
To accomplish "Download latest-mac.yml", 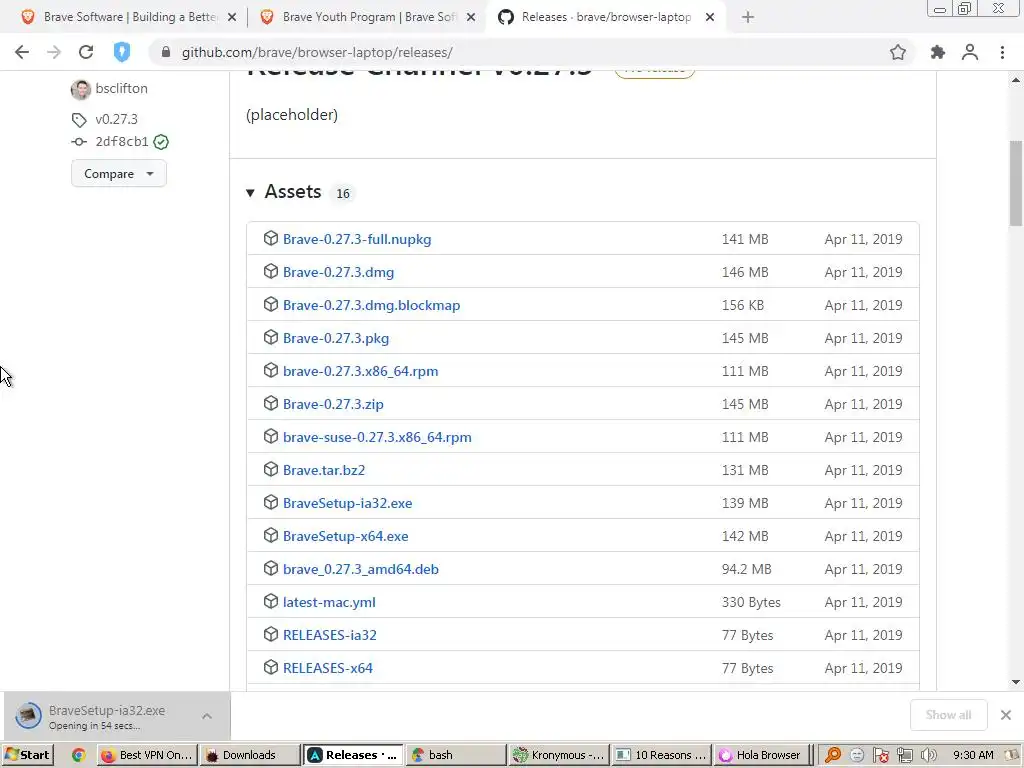I will click(329, 602).
